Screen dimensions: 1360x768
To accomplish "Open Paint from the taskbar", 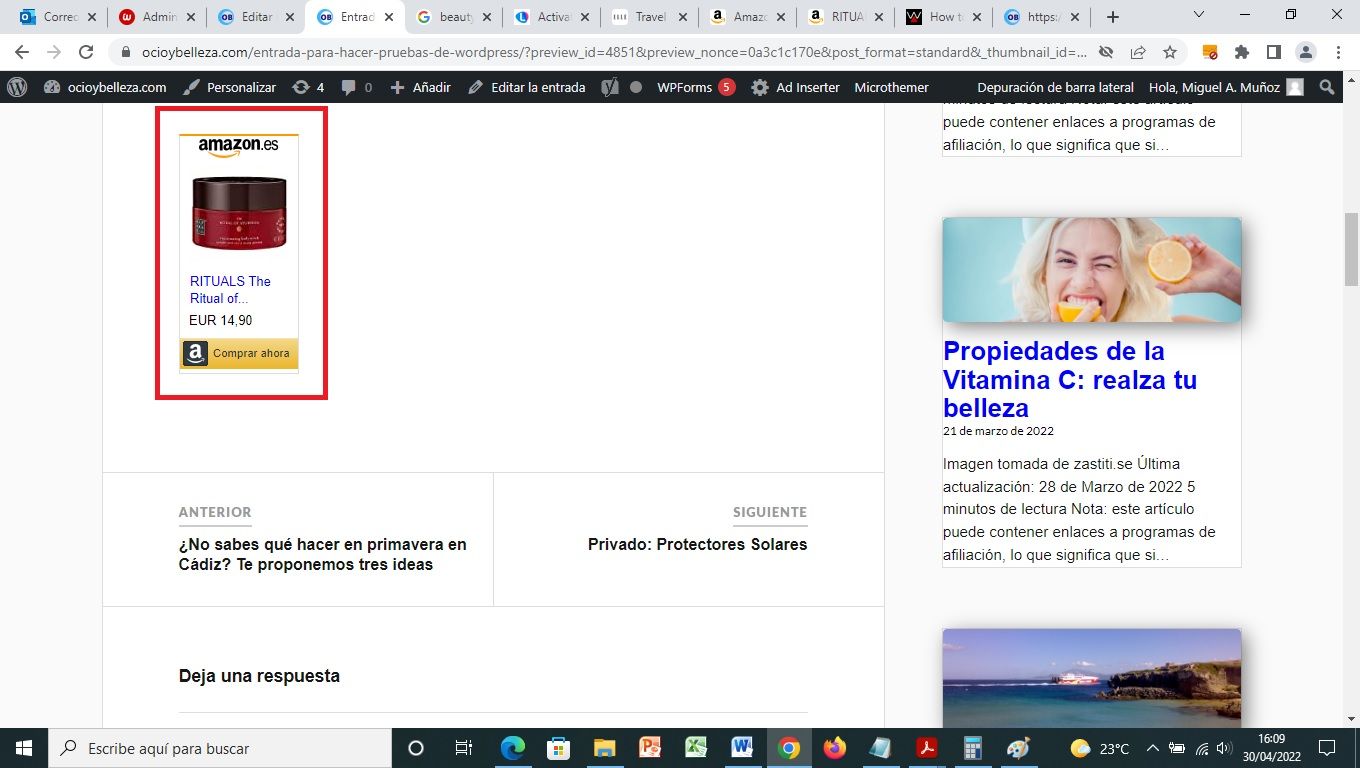I will tap(1017, 748).
